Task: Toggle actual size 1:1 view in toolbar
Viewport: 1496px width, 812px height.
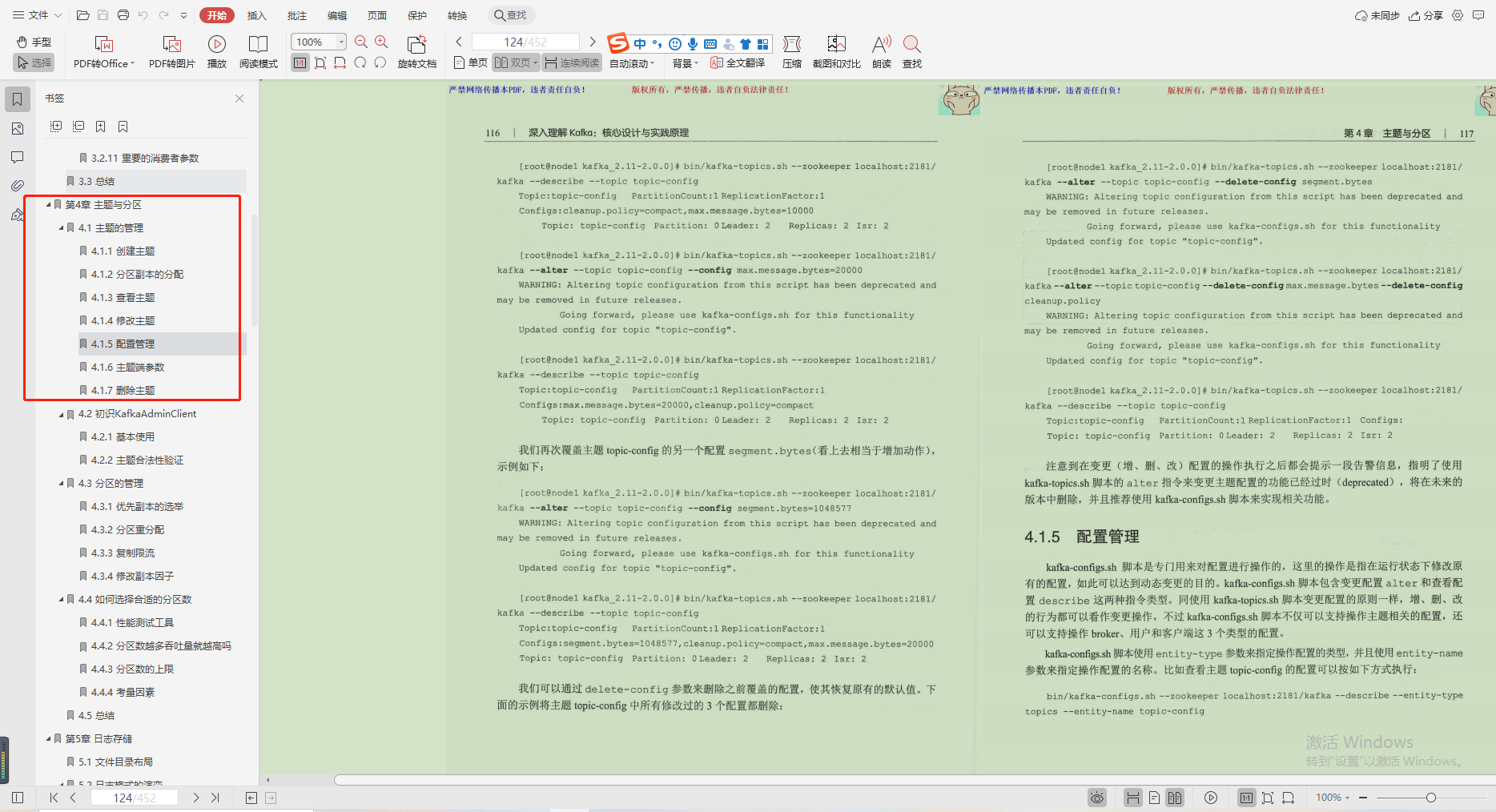Action: click(300, 62)
